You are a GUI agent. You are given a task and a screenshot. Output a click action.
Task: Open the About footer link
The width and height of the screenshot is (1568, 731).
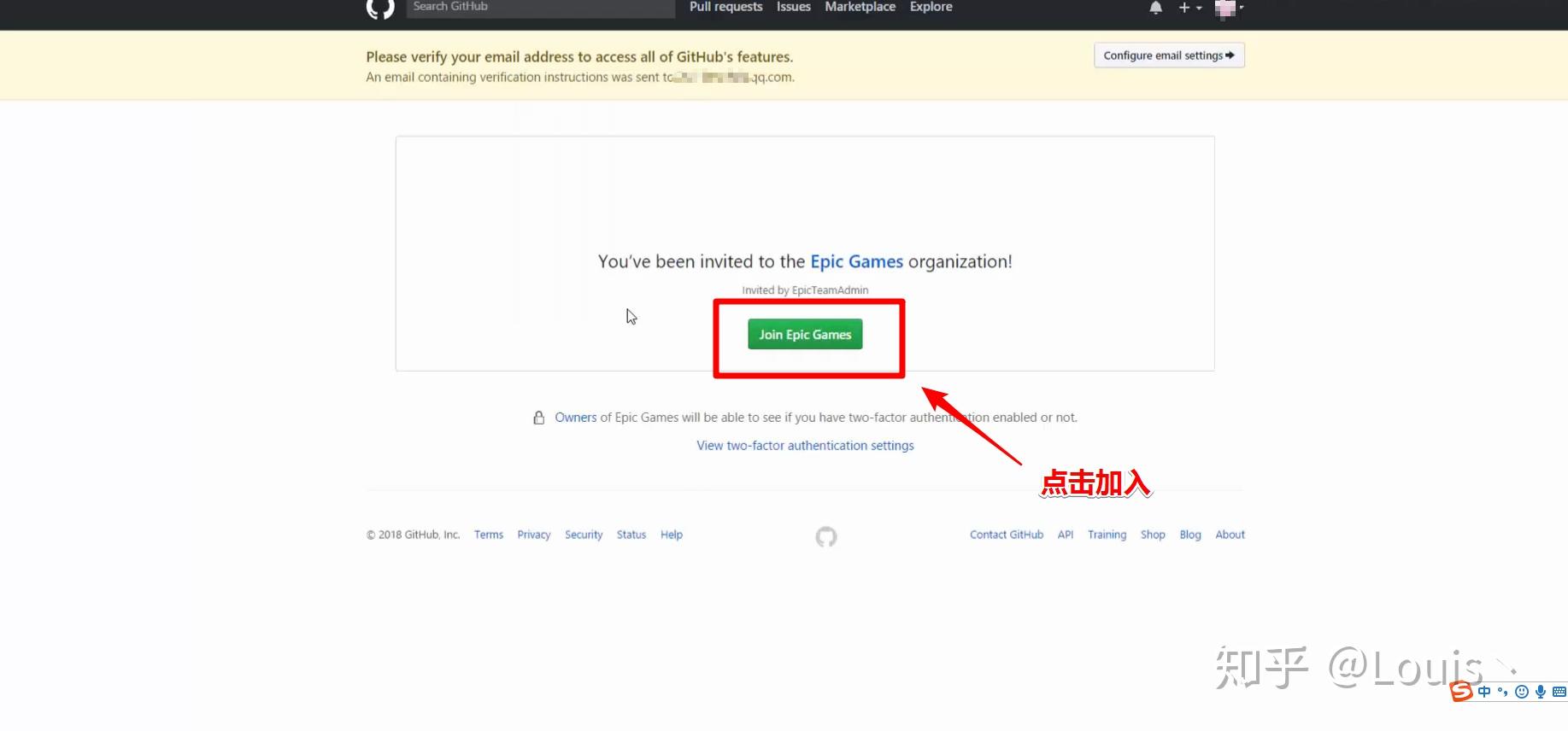(1230, 535)
